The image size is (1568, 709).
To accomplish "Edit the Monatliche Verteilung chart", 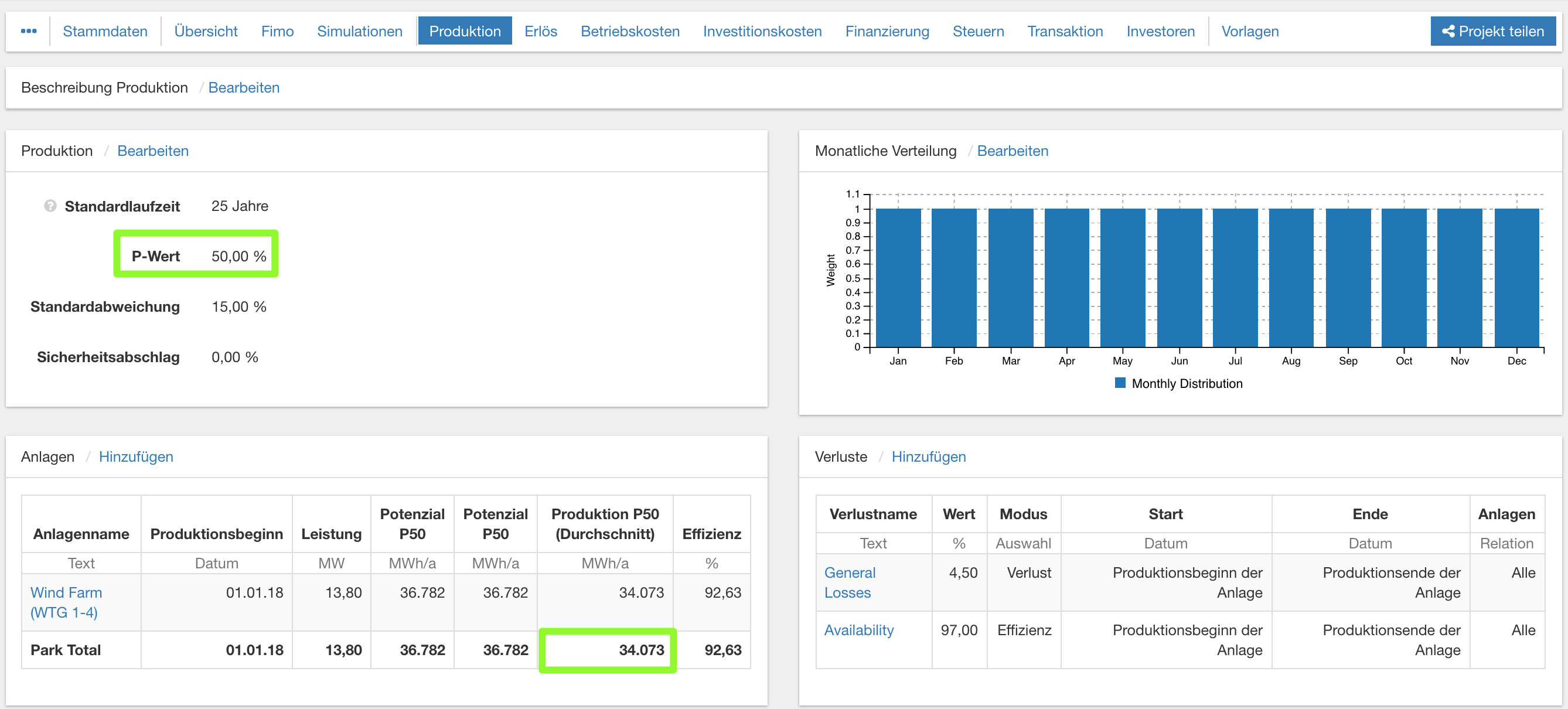I will (1013, 151).
